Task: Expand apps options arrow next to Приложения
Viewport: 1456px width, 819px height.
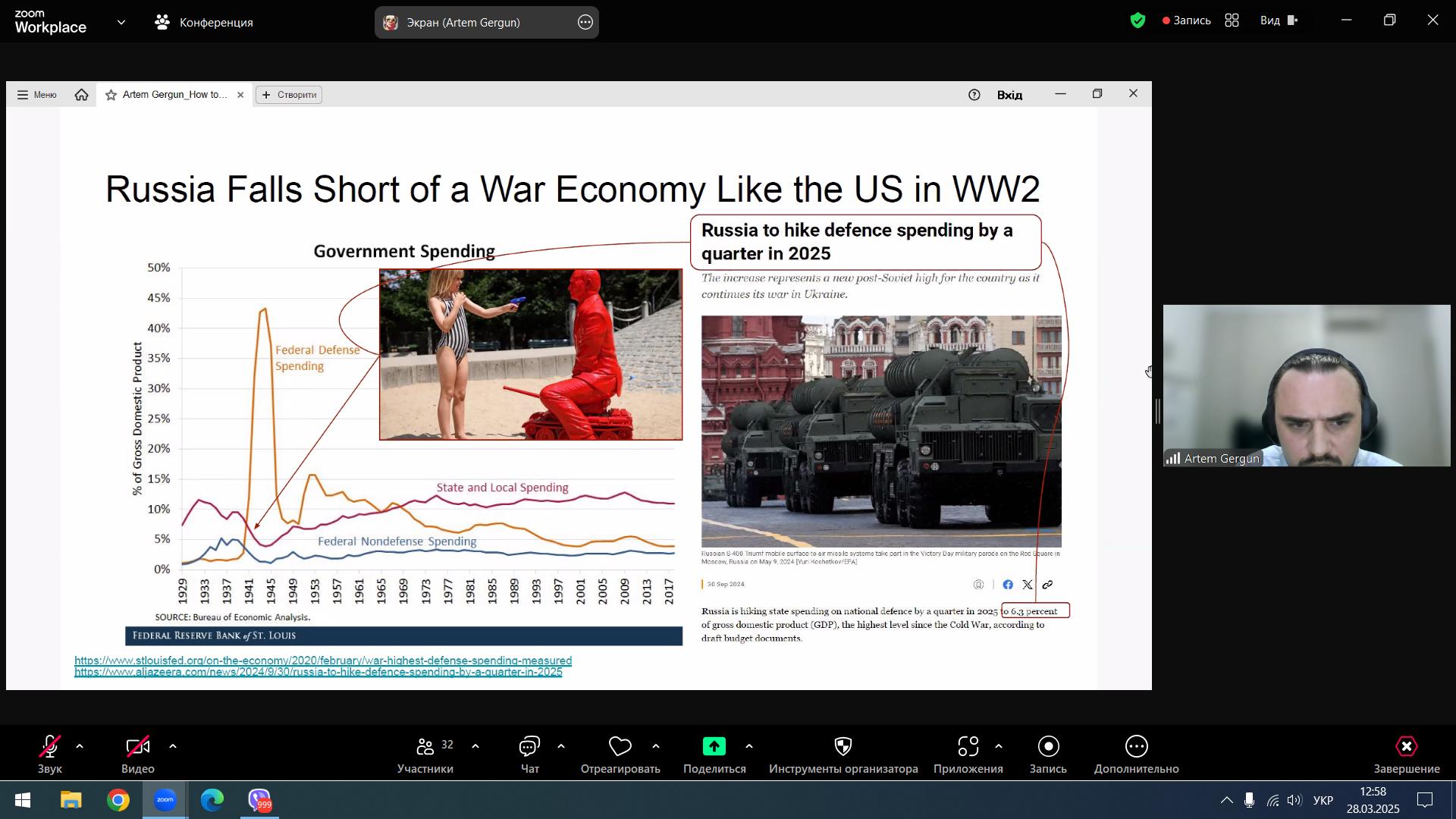Action: pos(999,747)
